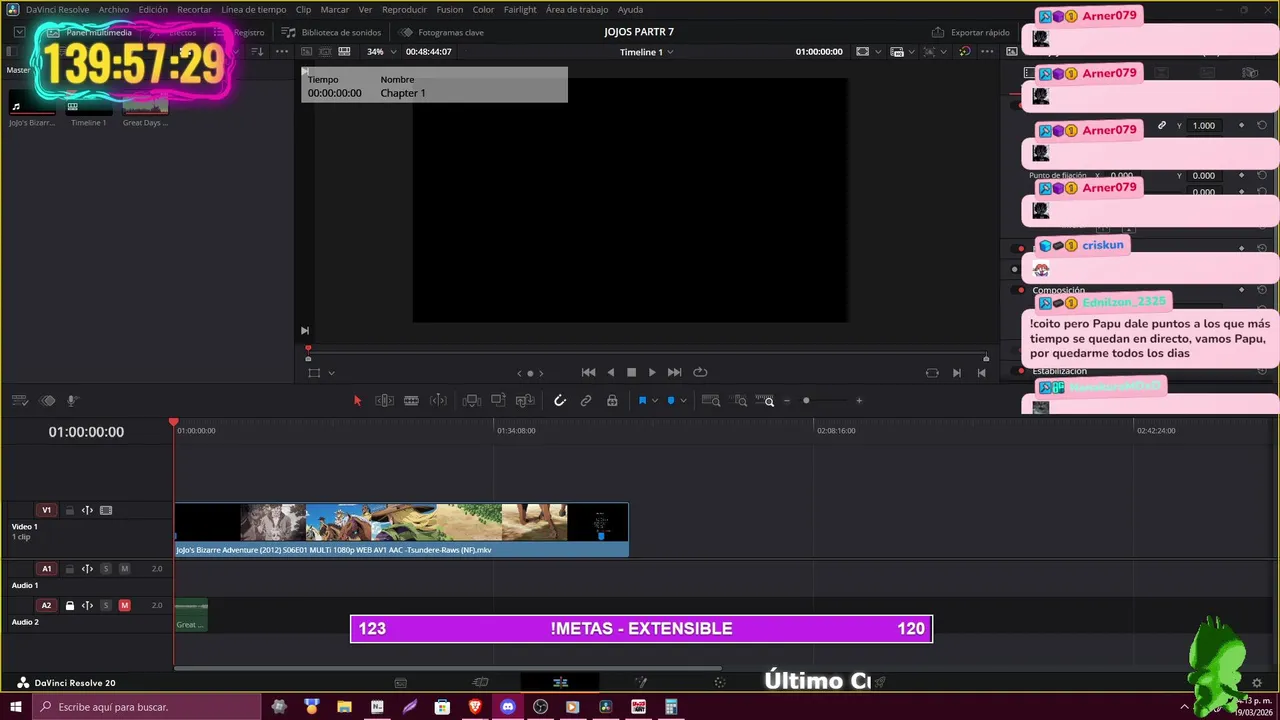Solo the Audio 1 track
Viewport: 1280px width, 720px height.
pos(106,569)
